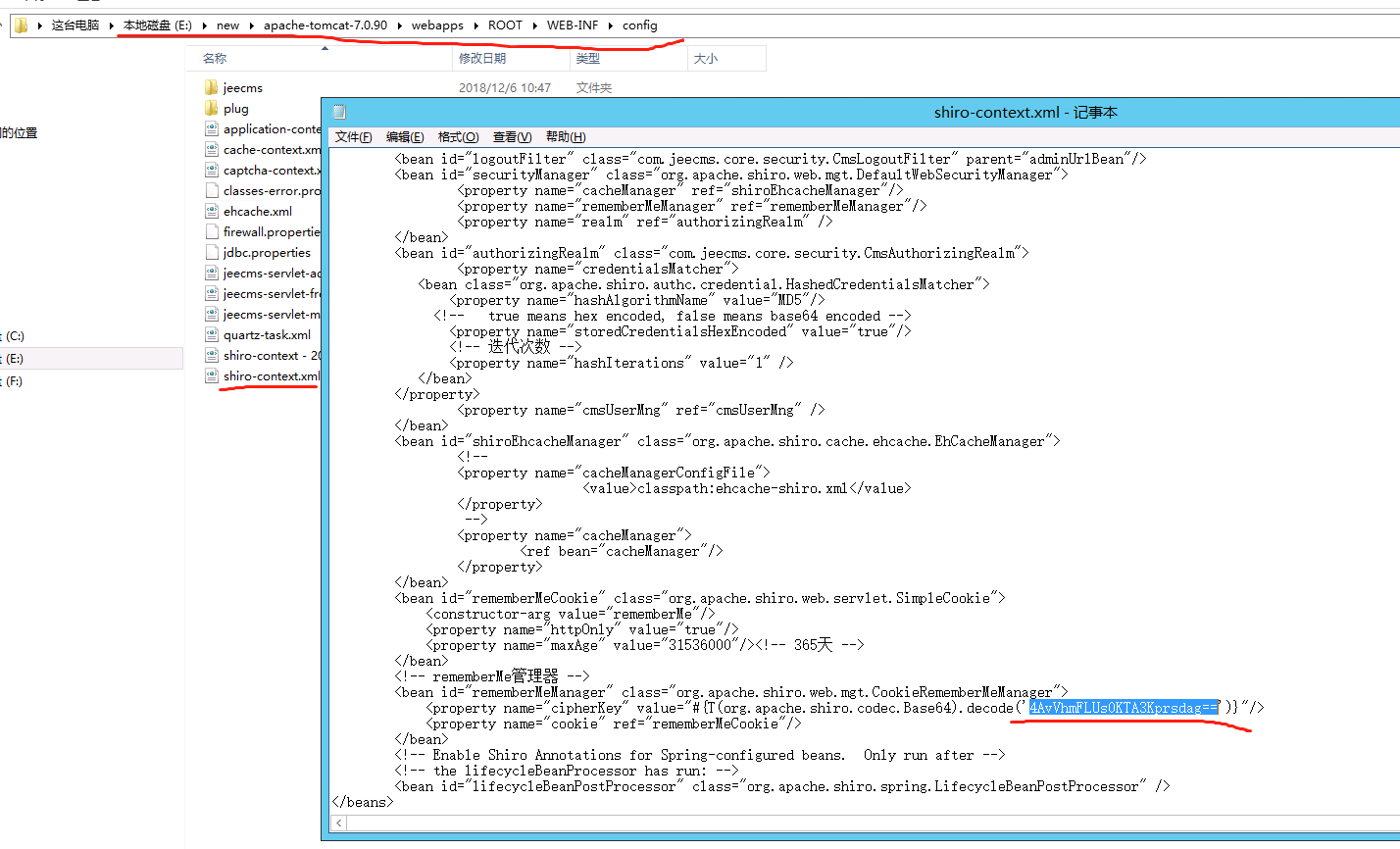Open the 文件(F) menu in Notepad
1400x849 pixels.
[x=353, y=137]
